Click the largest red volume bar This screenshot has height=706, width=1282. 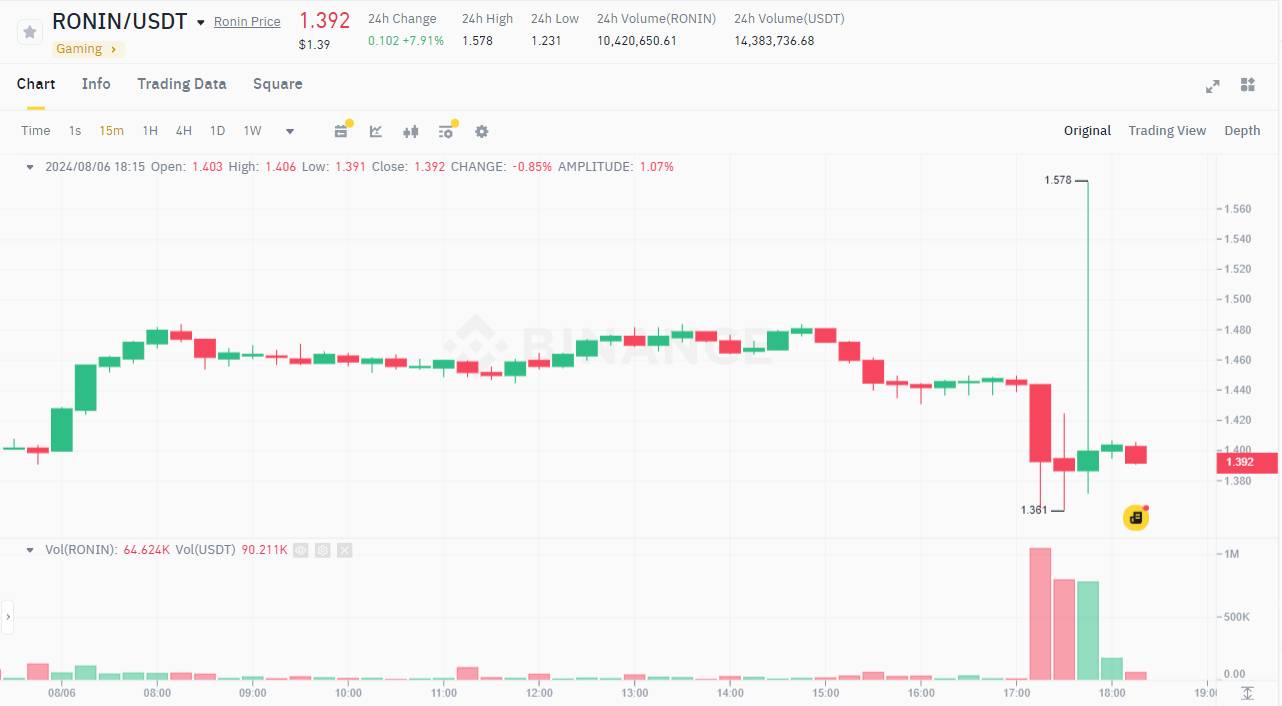click(x=1040, y=613)
